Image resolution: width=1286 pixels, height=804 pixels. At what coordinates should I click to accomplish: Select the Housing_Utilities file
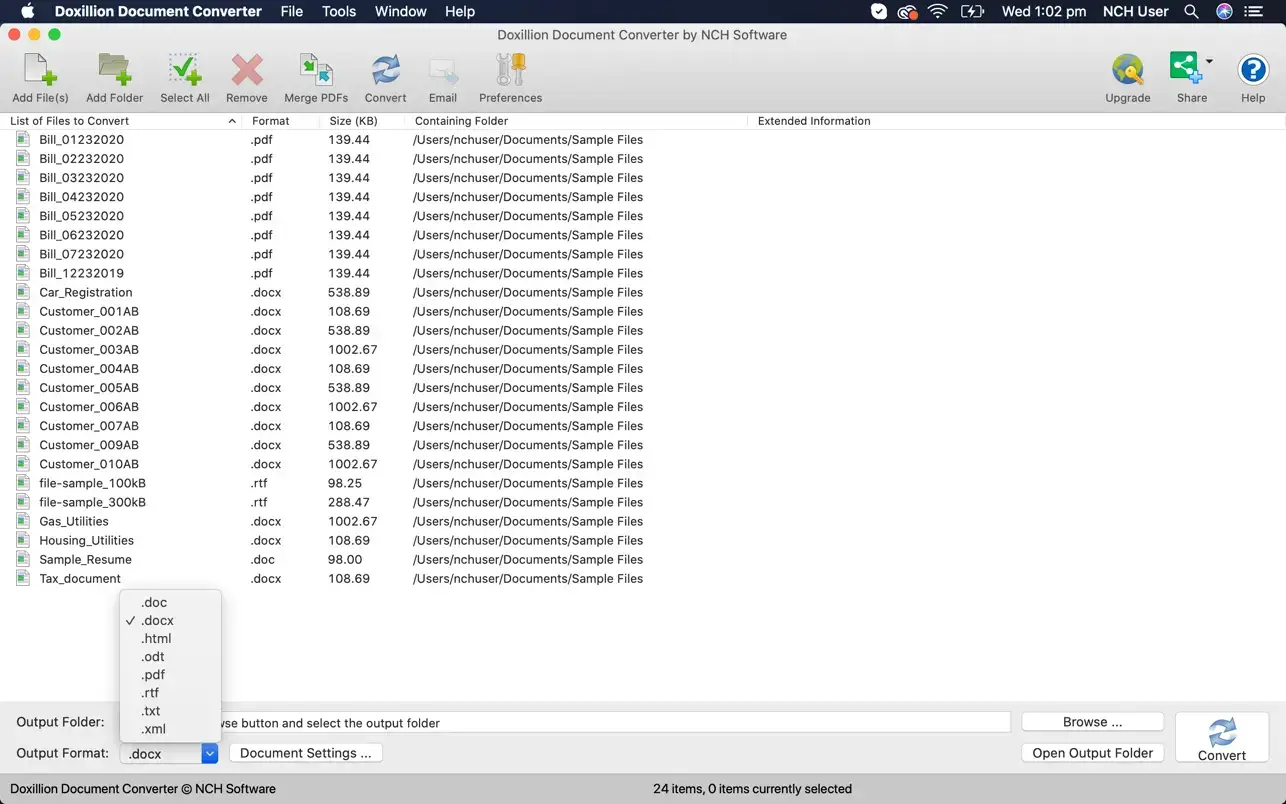coord(86,540)
